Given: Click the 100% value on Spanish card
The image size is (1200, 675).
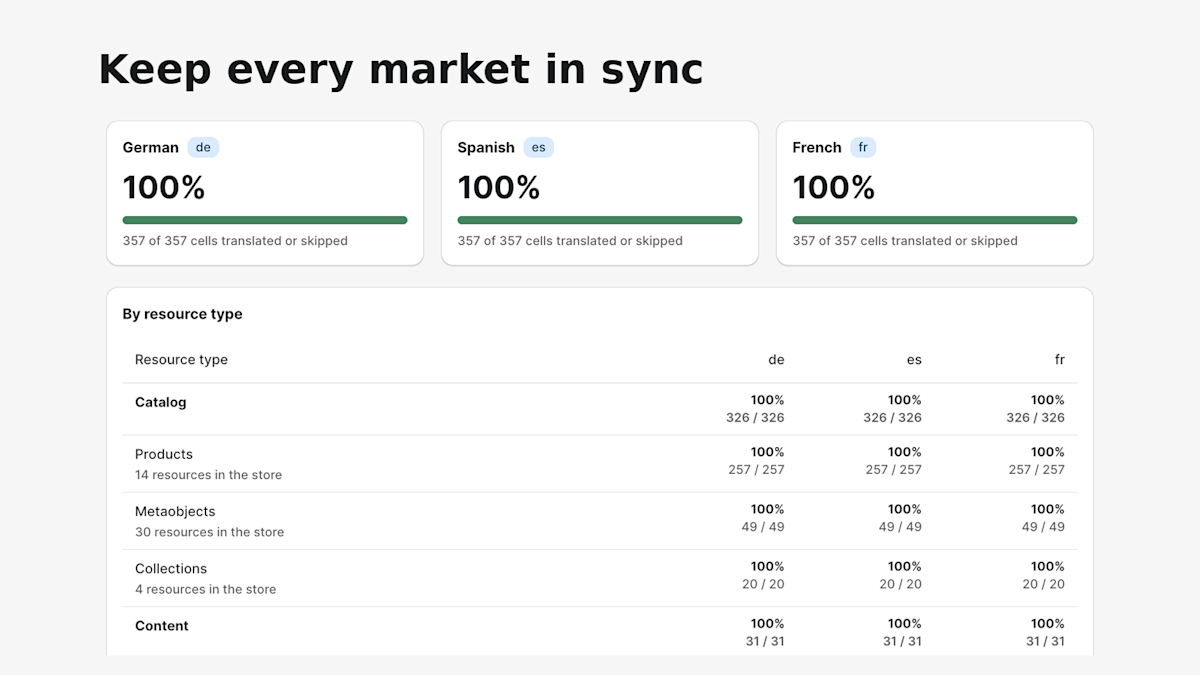Looking at the screenshot, I should coord(499,188).
